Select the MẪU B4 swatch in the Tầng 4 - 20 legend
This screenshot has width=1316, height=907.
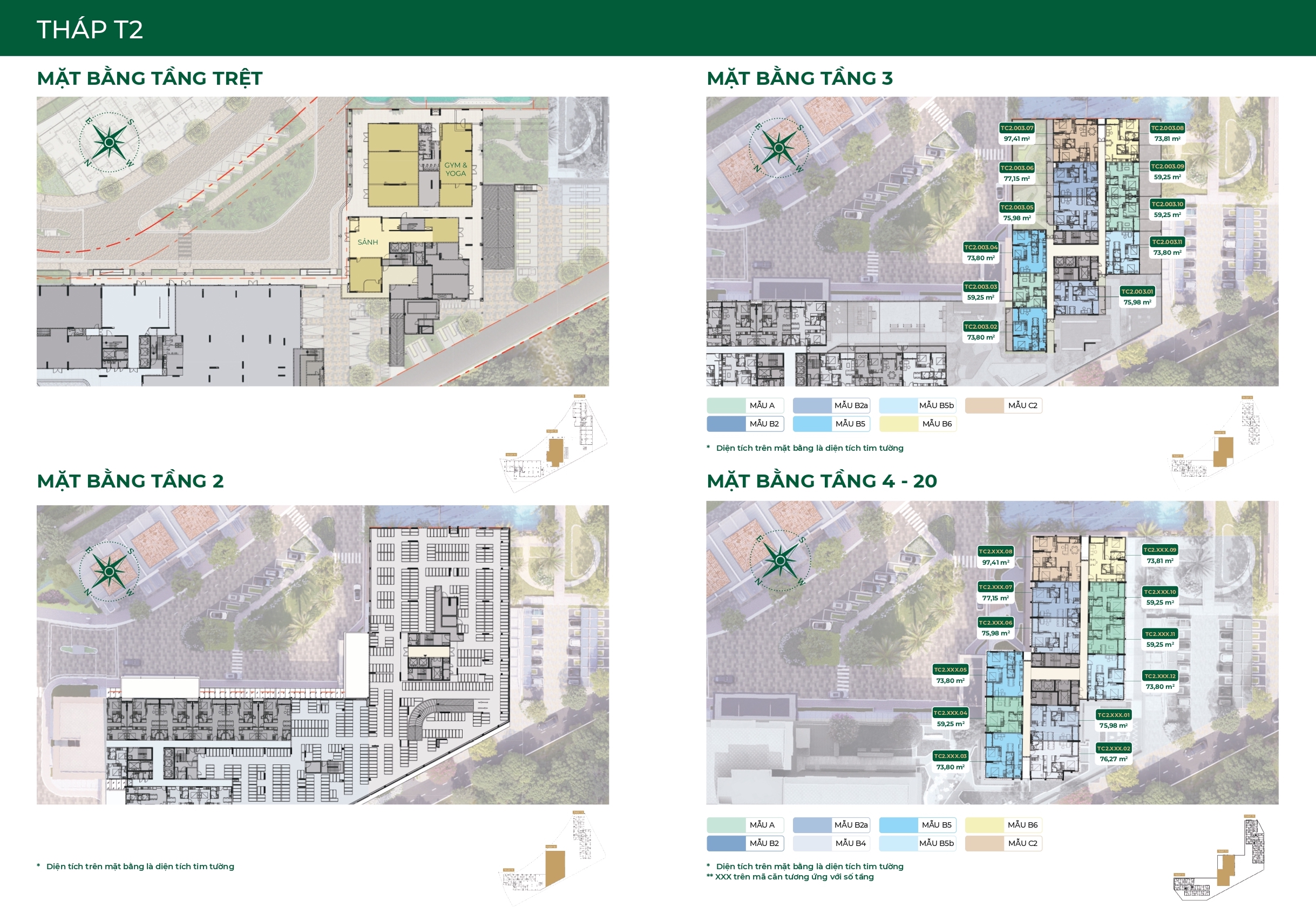pyautogui.click(x=812, y=843)
